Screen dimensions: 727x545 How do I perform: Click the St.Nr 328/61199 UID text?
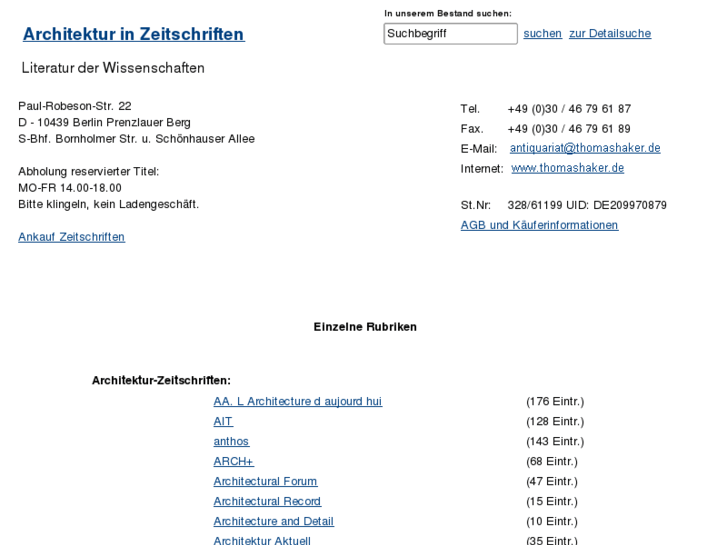[x=563, y=205]
